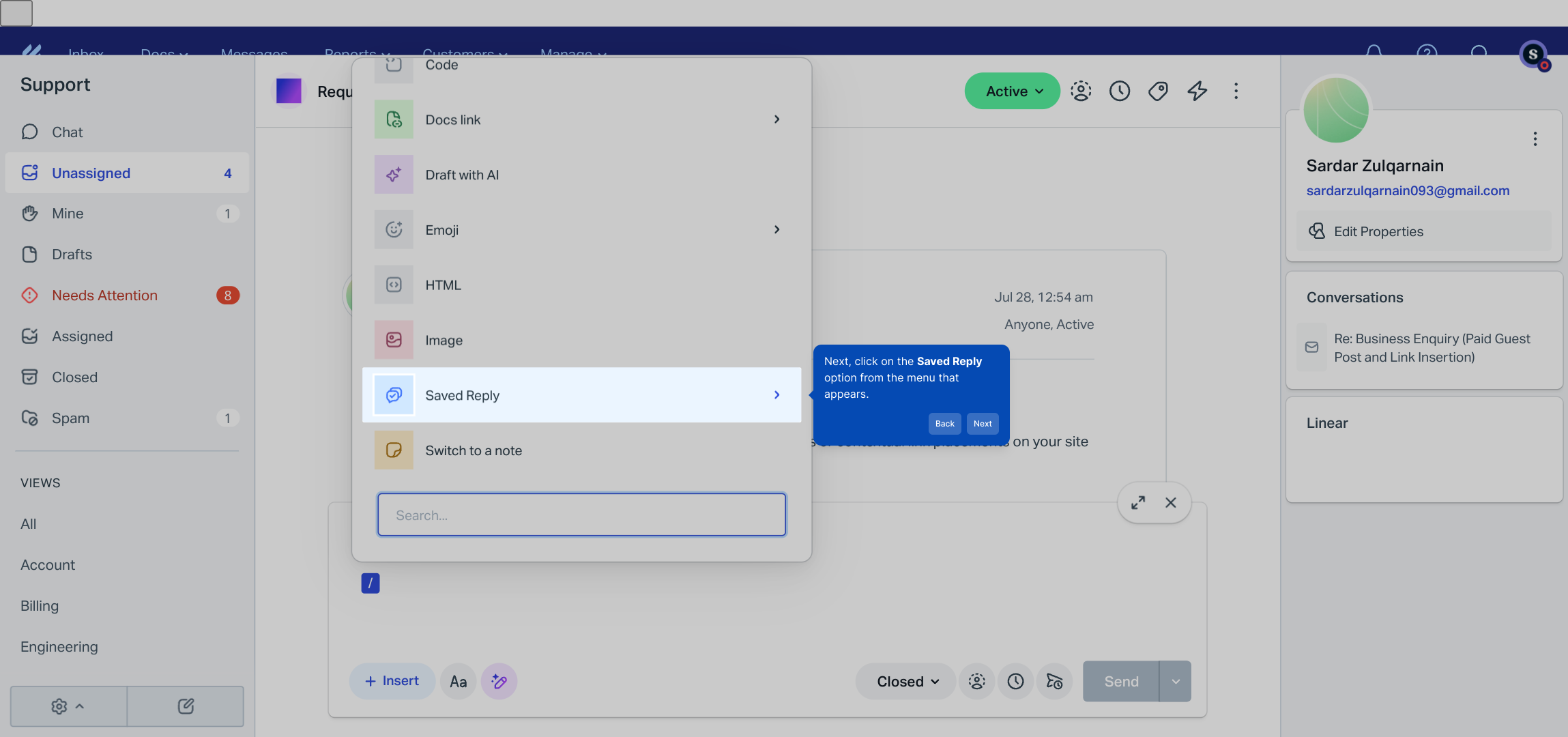This screenshot has height=737, width=1568.
Task: Click the Draft with AI sparkle icon
Action: click(x=394, y=175)
